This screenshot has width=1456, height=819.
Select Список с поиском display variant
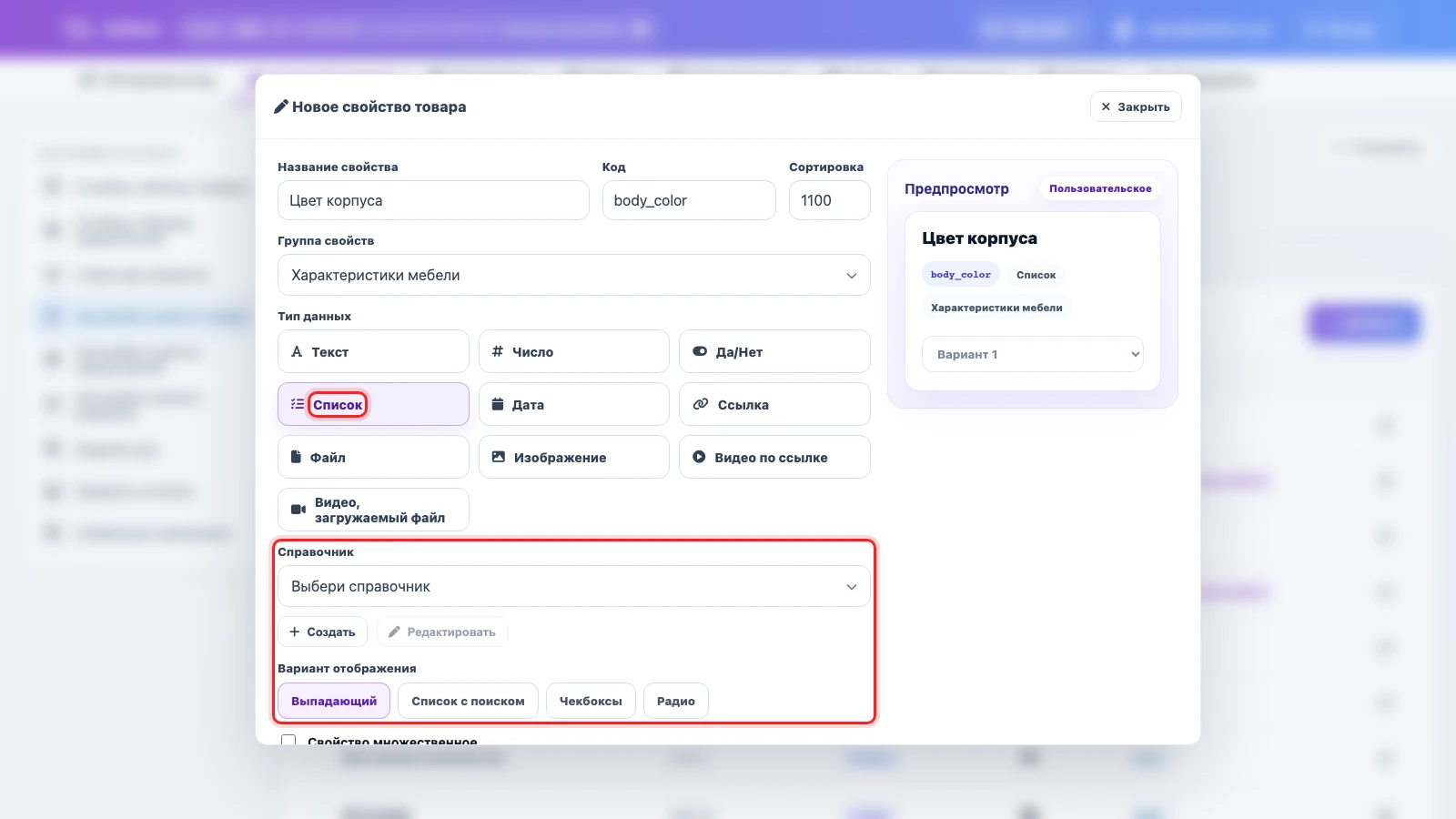click(468, 701)
